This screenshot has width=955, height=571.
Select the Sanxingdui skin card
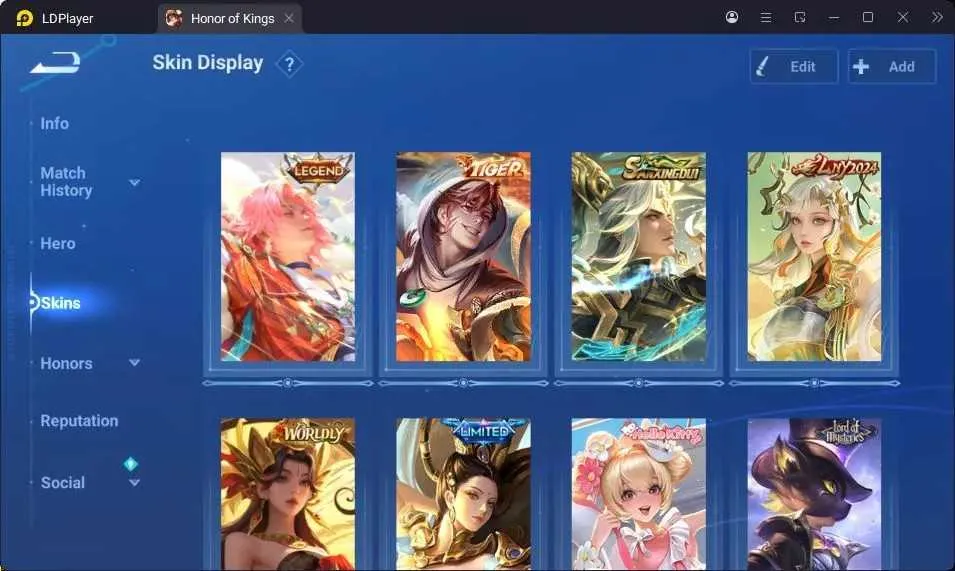[x=638, y=257]
